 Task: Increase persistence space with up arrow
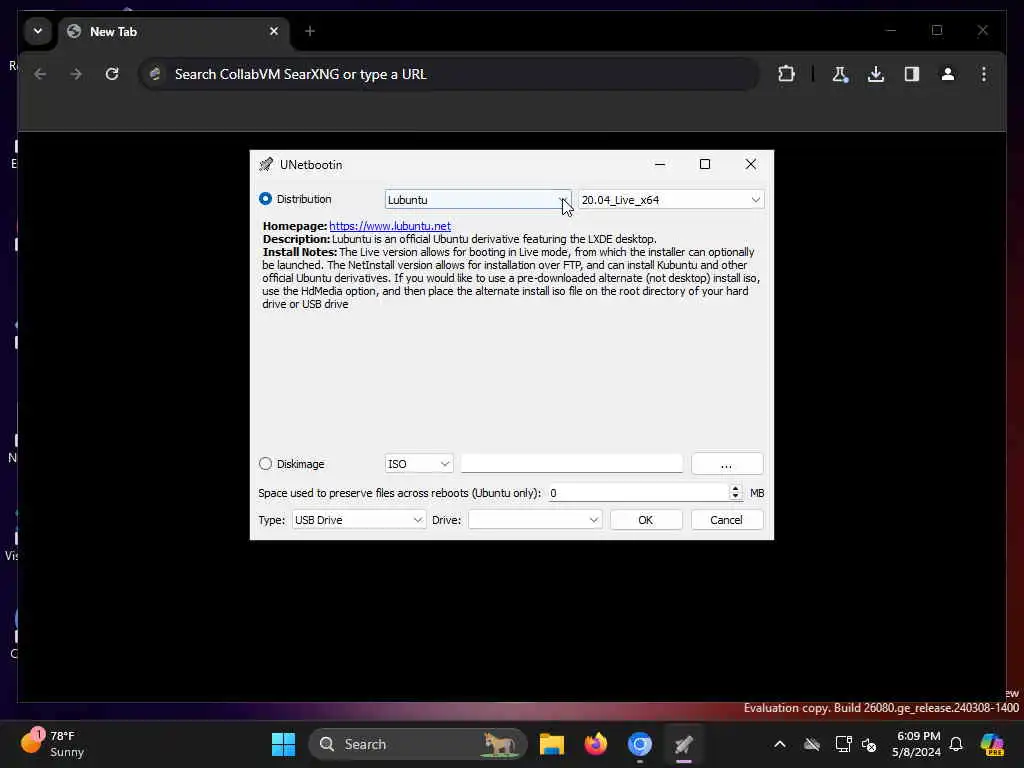click(x=735, y=488)
